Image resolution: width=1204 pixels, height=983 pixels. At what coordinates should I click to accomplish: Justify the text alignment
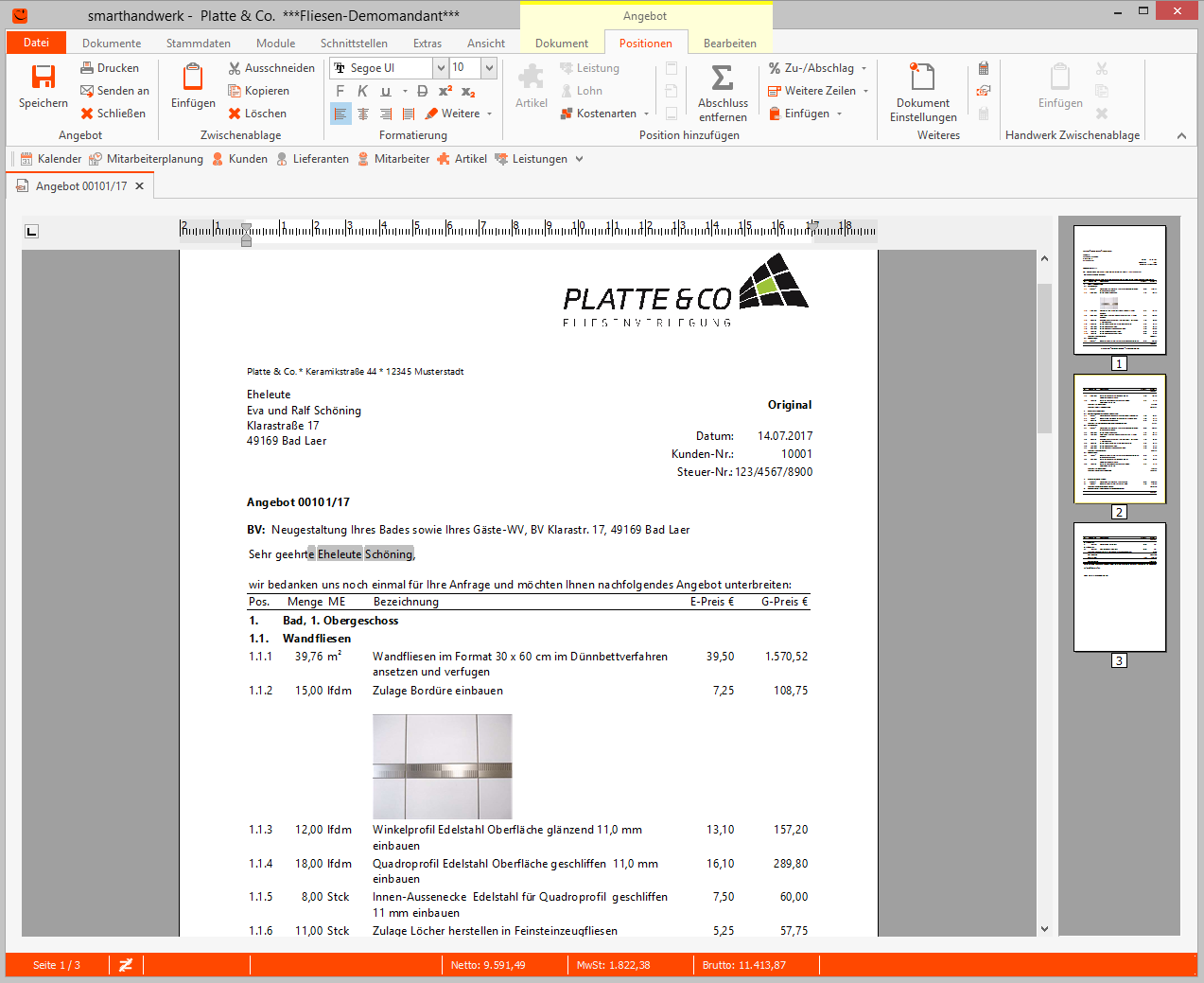point(409,114)
